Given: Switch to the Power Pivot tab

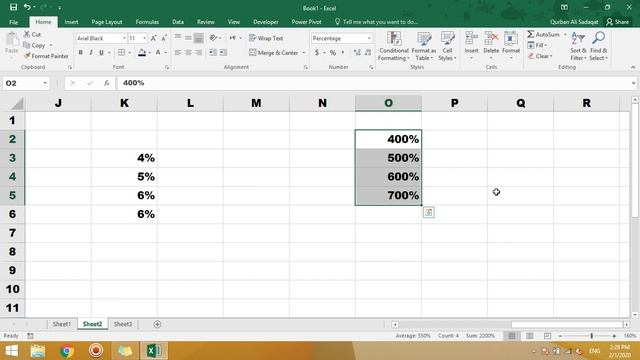Looking at the screenshot, I should click(x=306, y=22).
